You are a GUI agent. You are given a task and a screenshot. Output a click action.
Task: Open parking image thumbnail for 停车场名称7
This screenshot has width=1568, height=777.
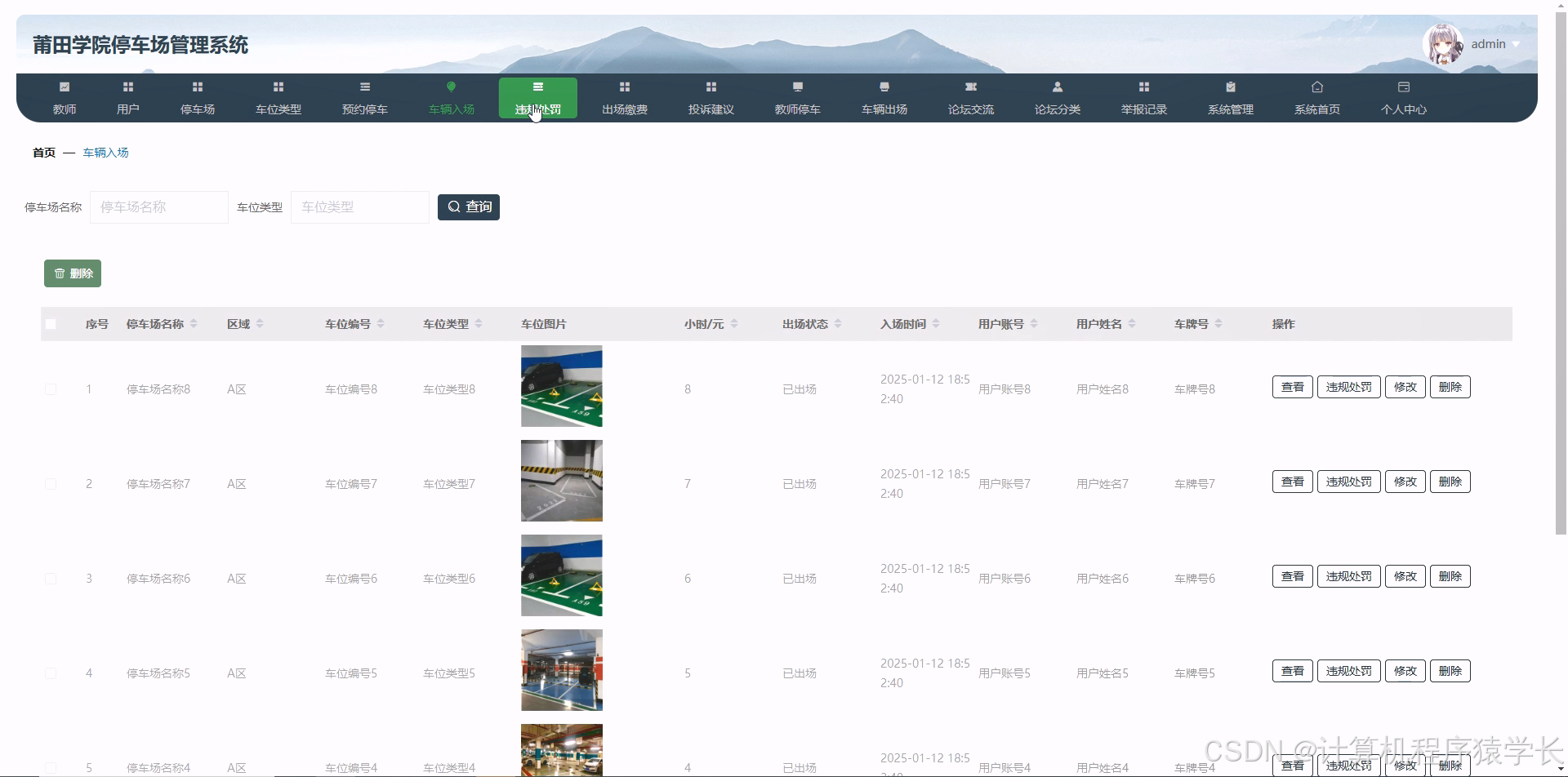click(x=562, y=481)
